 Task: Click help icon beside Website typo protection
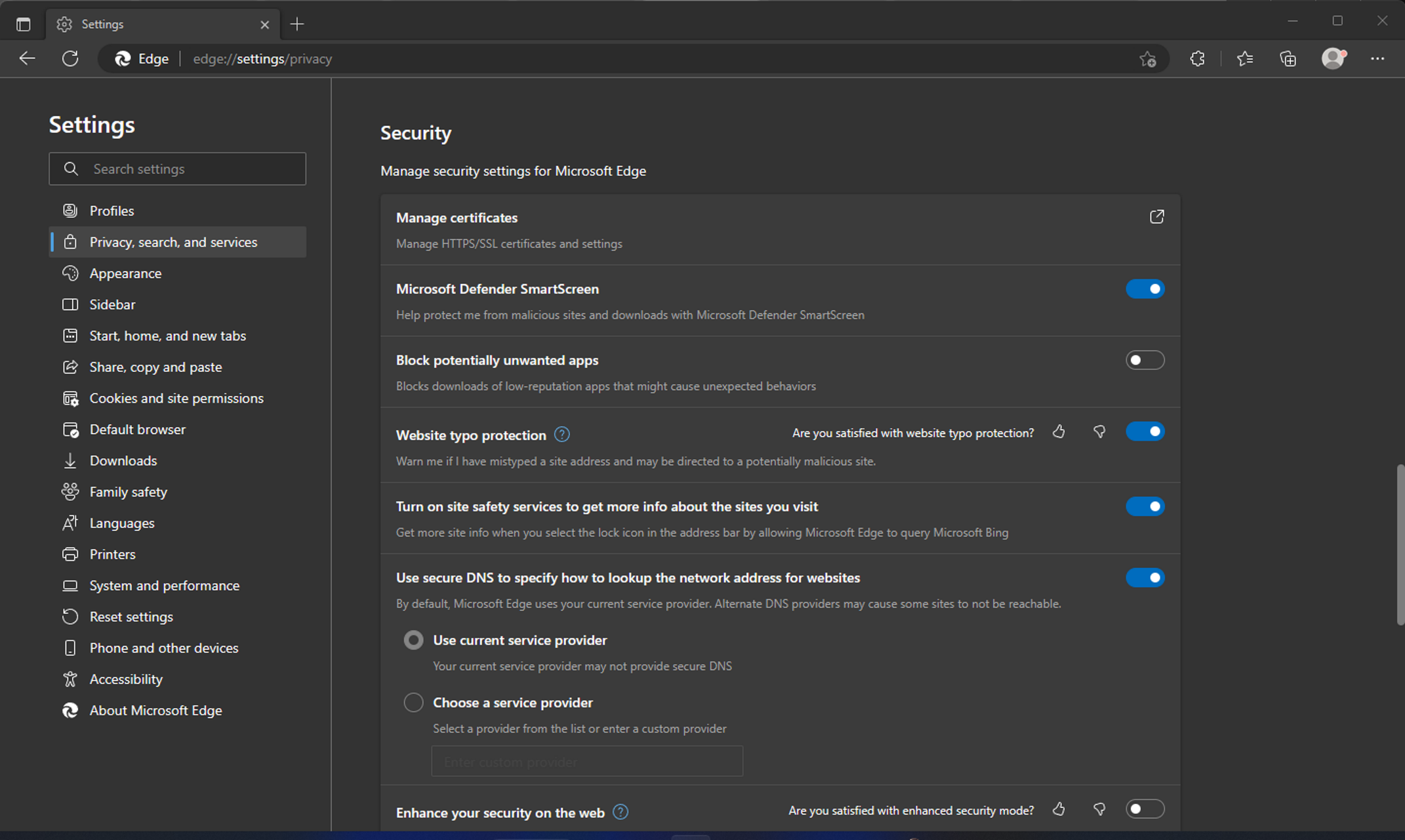[x=562, y=435]
